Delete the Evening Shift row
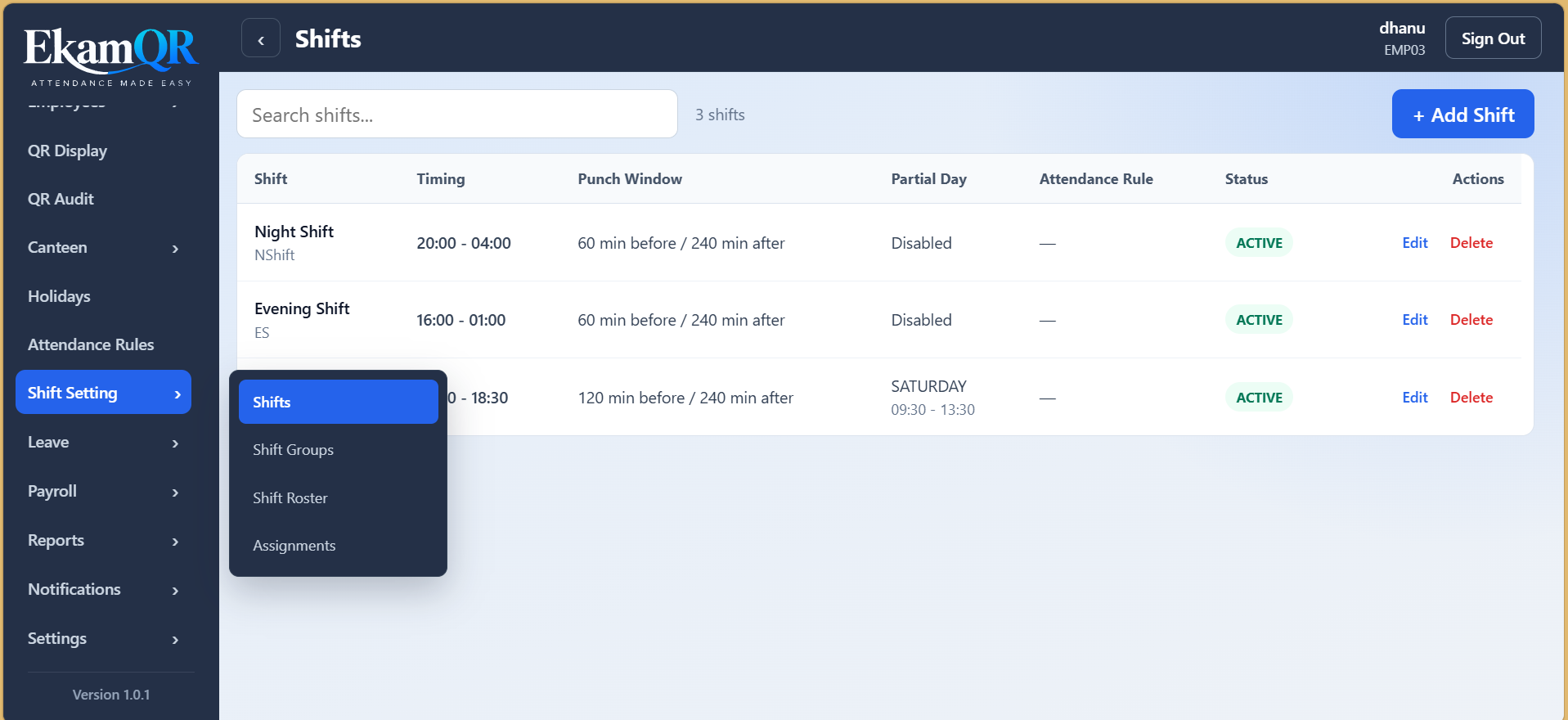The image size is (1568, 720). pyautogui.click(x=1471, y=320)
